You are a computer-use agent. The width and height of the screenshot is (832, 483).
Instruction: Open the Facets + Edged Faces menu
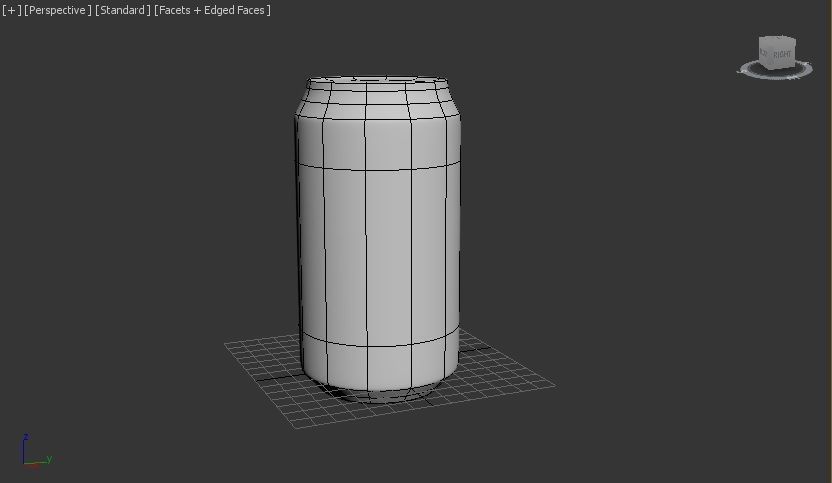(212, 10)
